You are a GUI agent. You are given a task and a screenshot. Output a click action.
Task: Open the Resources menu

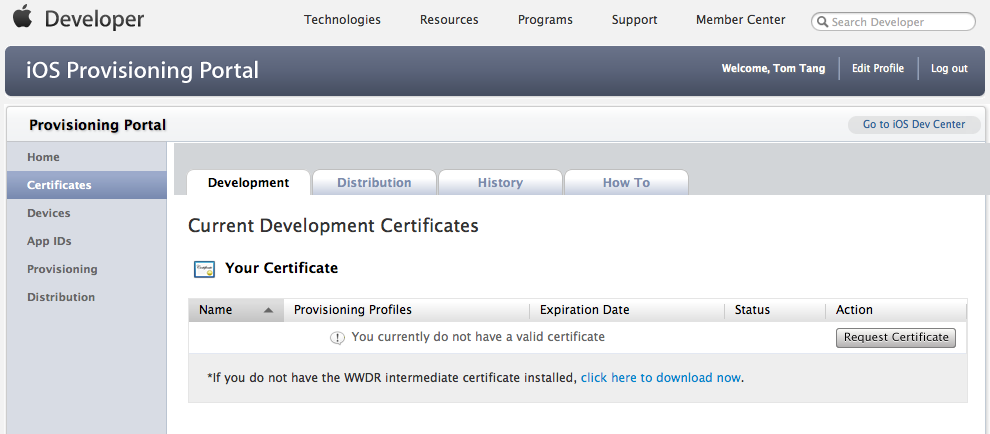coord(449,20)
